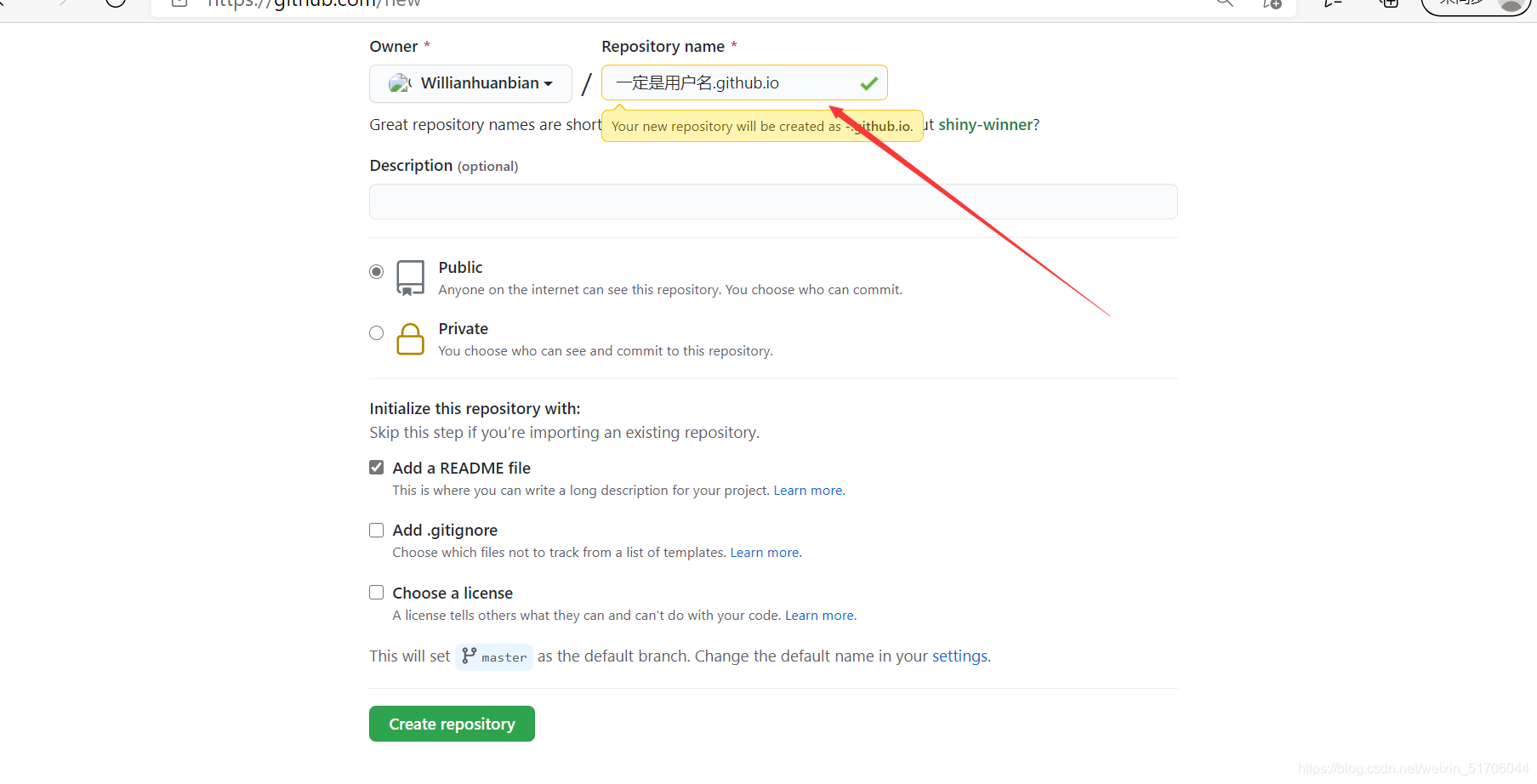
Task: Enable the Choose a license checkbox
Action: click(377, 593)
